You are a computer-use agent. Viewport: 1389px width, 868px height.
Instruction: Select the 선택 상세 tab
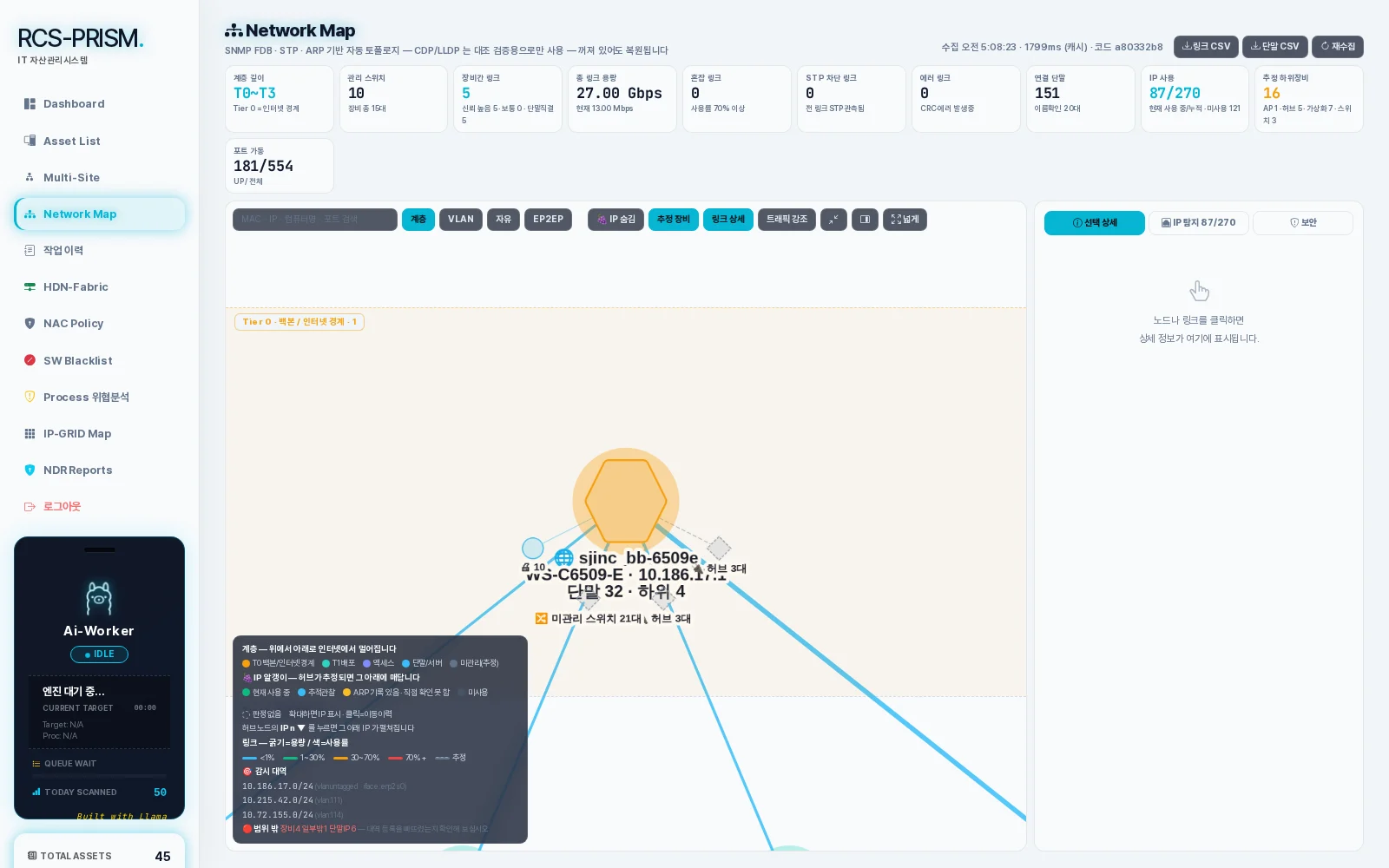point(1095,223)
